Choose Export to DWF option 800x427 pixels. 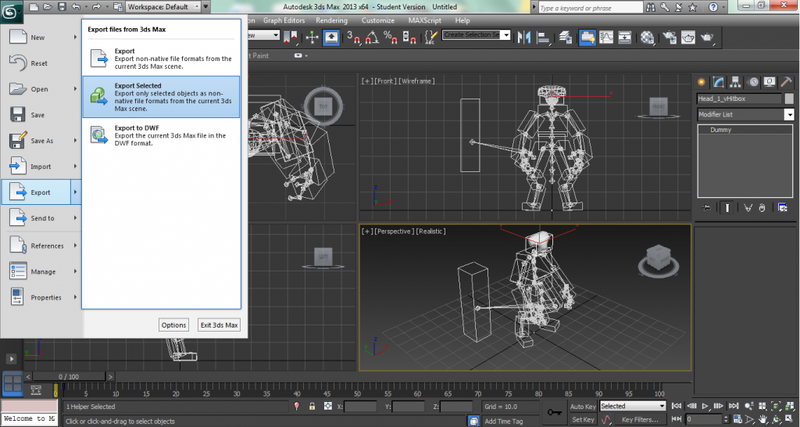pyautogui.click(x=161, y=136)
